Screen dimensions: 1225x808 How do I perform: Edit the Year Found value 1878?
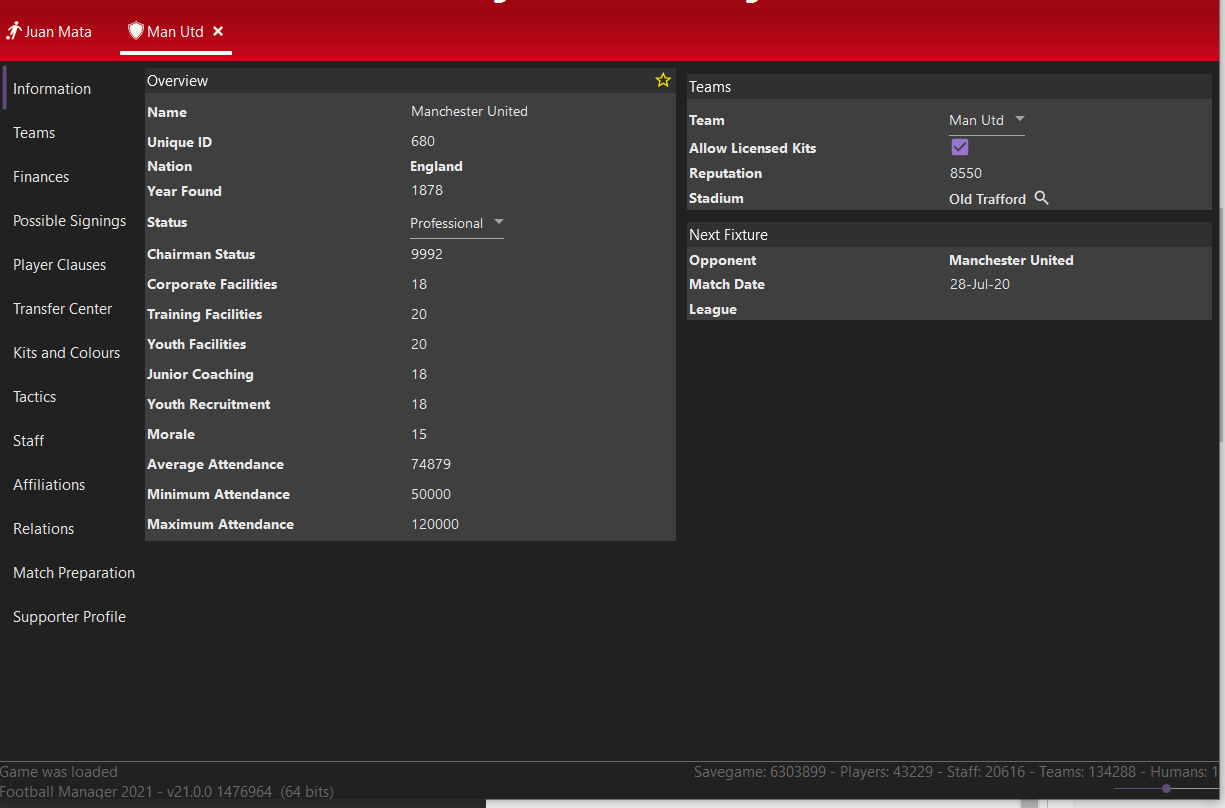coord(427,190)
